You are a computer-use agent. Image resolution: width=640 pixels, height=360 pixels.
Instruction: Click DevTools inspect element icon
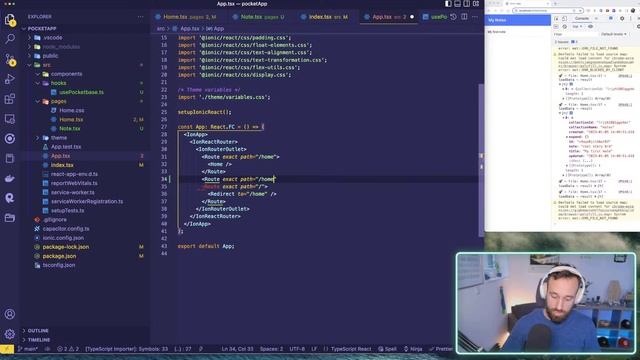556,18
